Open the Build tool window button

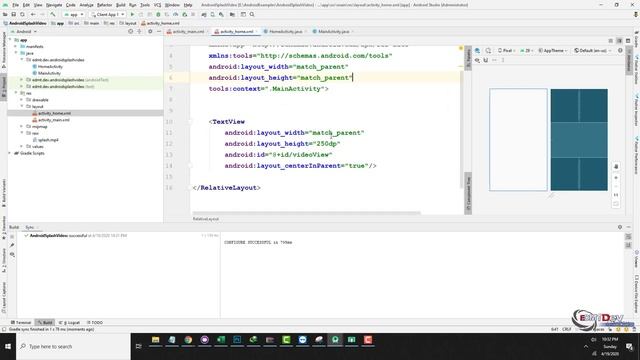coord(45,322)
